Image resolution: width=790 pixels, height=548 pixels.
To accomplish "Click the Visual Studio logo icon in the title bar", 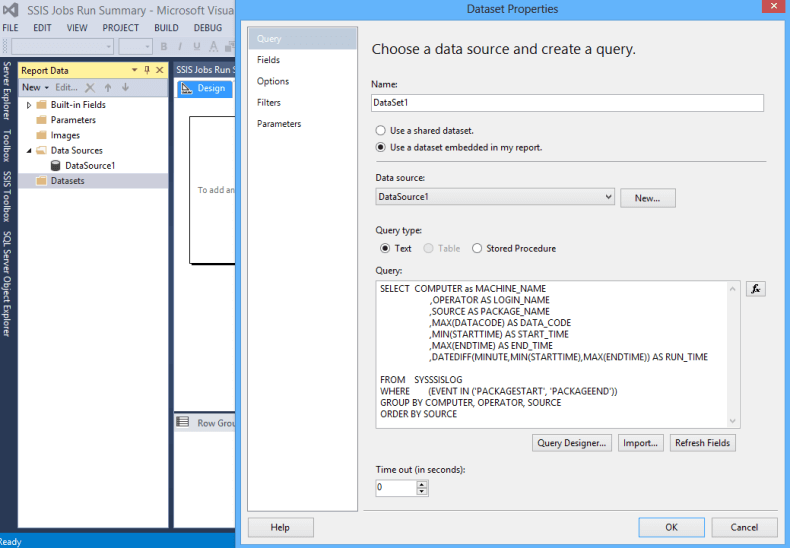I will click(x=11, y=10).
